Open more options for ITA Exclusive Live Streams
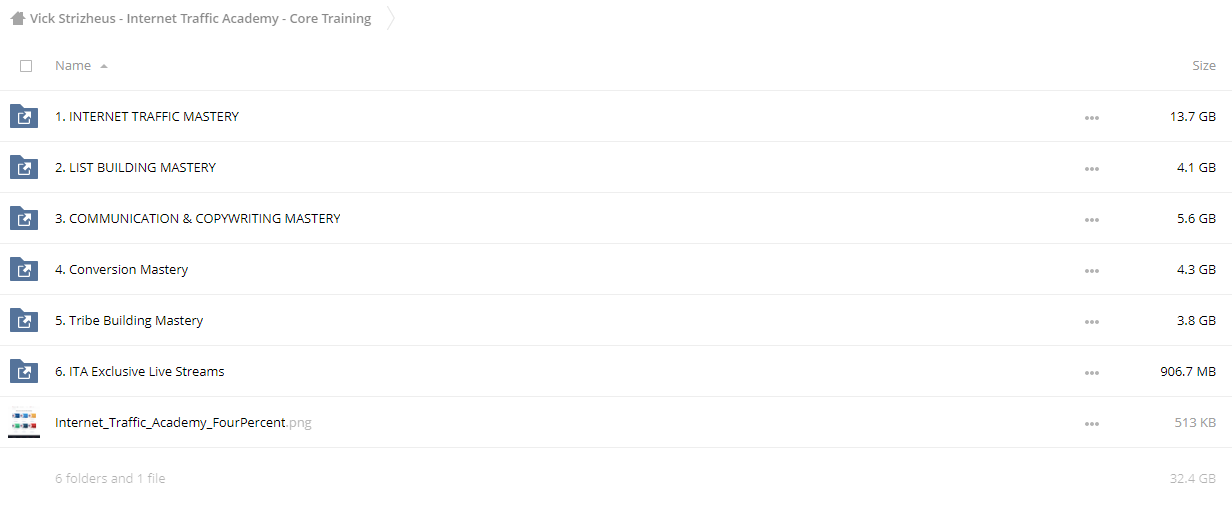1232x521 pixels. (1091, 373)
